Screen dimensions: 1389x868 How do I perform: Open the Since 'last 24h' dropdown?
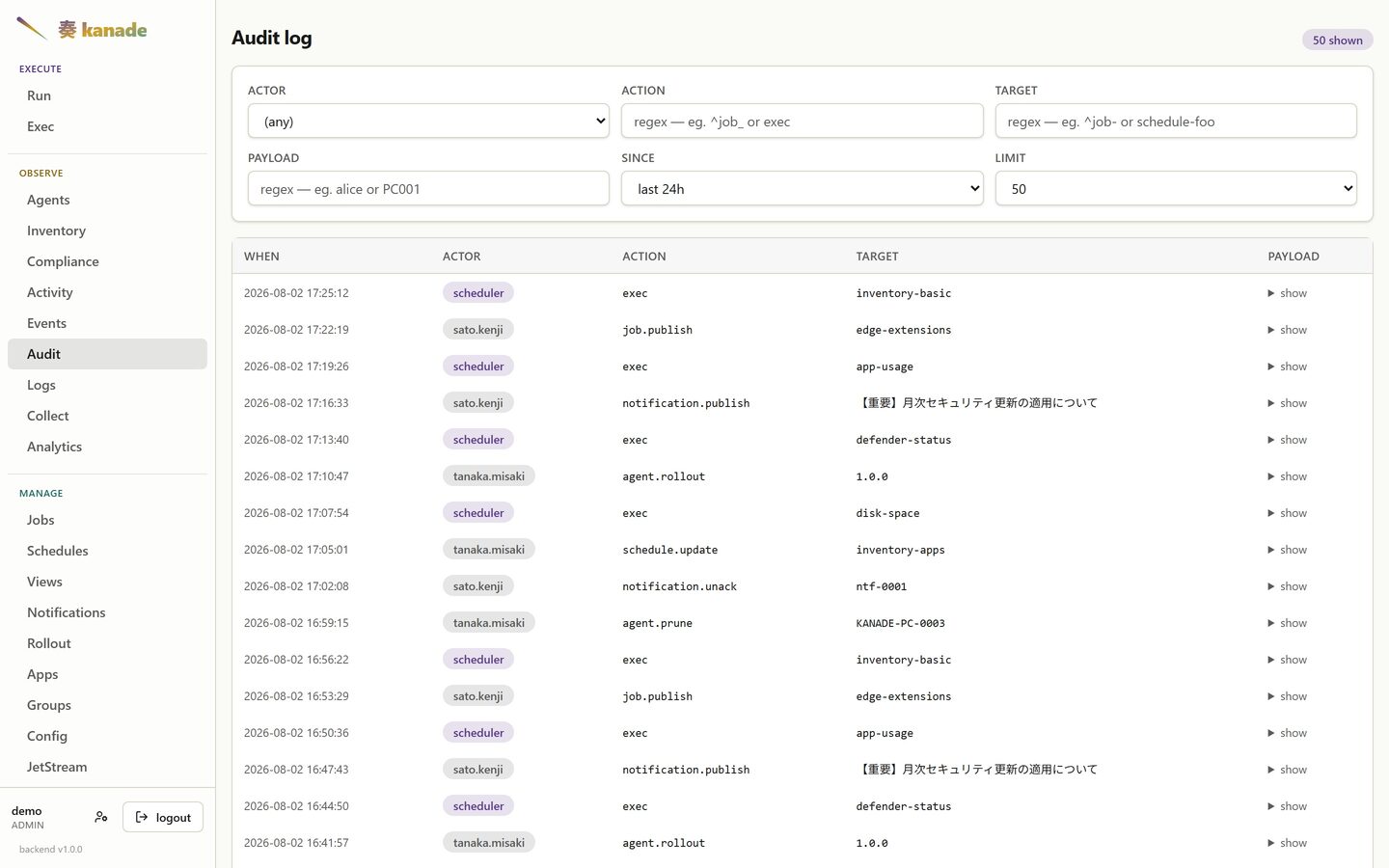[802, 189]
